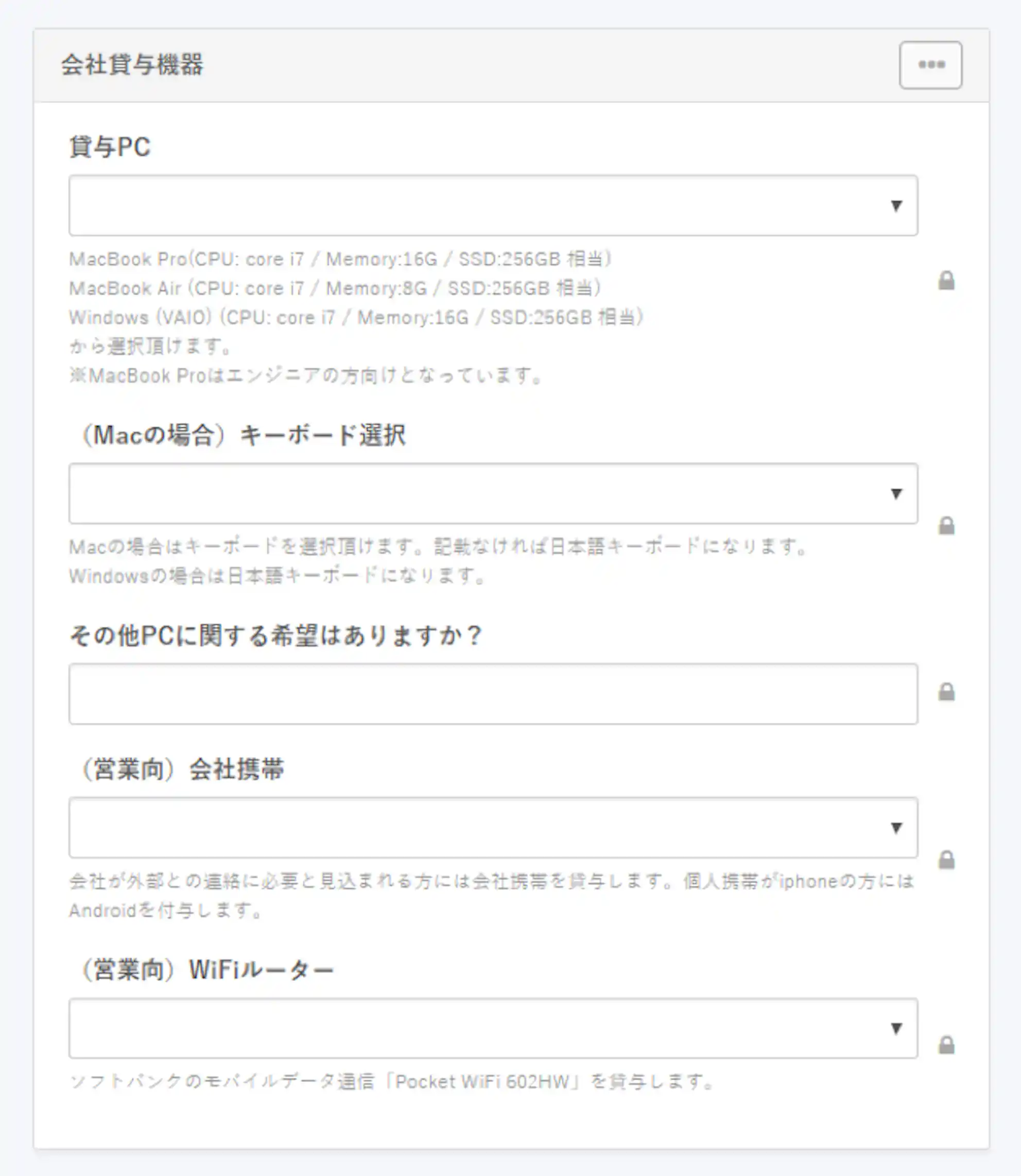Click the lock icon beside その他PC希望 field

(x=946, y=691)
